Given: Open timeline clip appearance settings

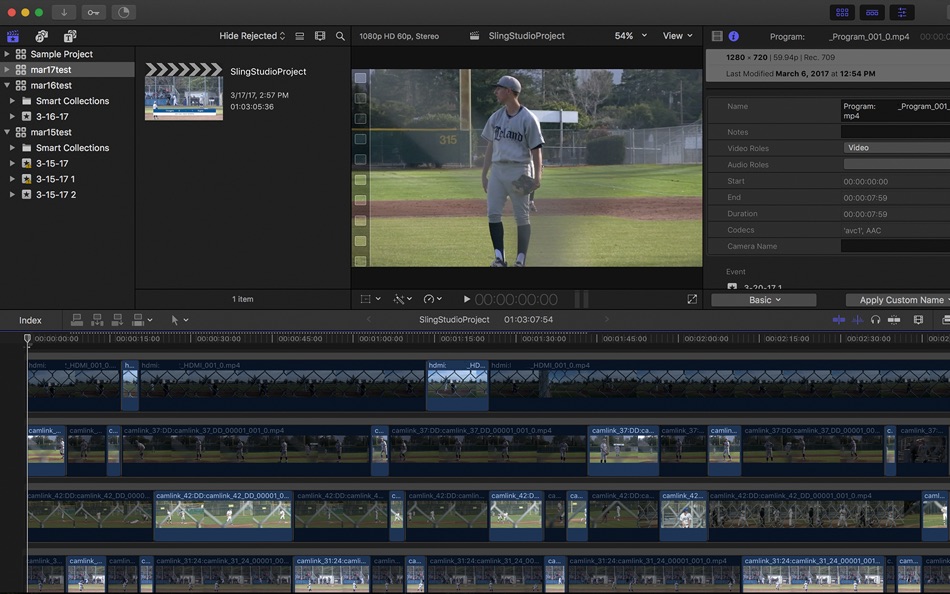Looking at the screenshot, I should (918, 320).
